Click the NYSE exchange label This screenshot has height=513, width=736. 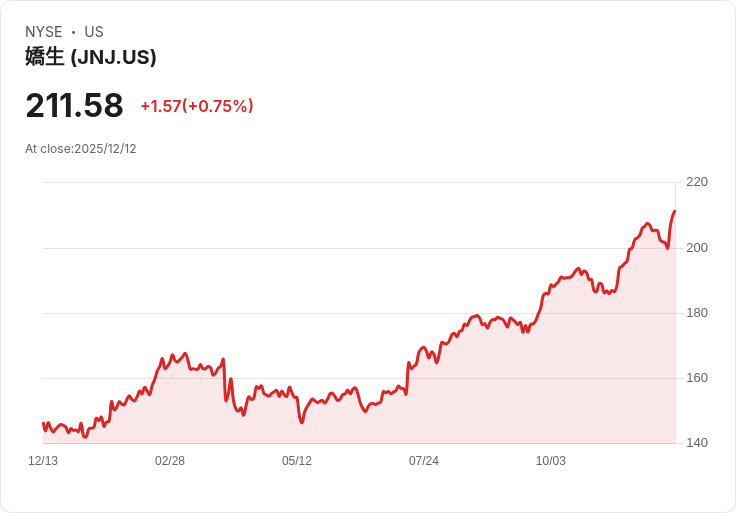(x=43, y=32)
